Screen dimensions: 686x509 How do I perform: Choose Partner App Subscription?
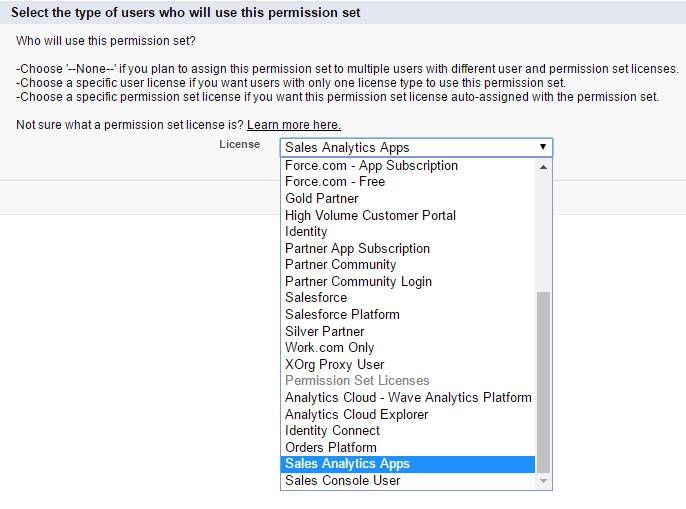click(x=357, y=248)
